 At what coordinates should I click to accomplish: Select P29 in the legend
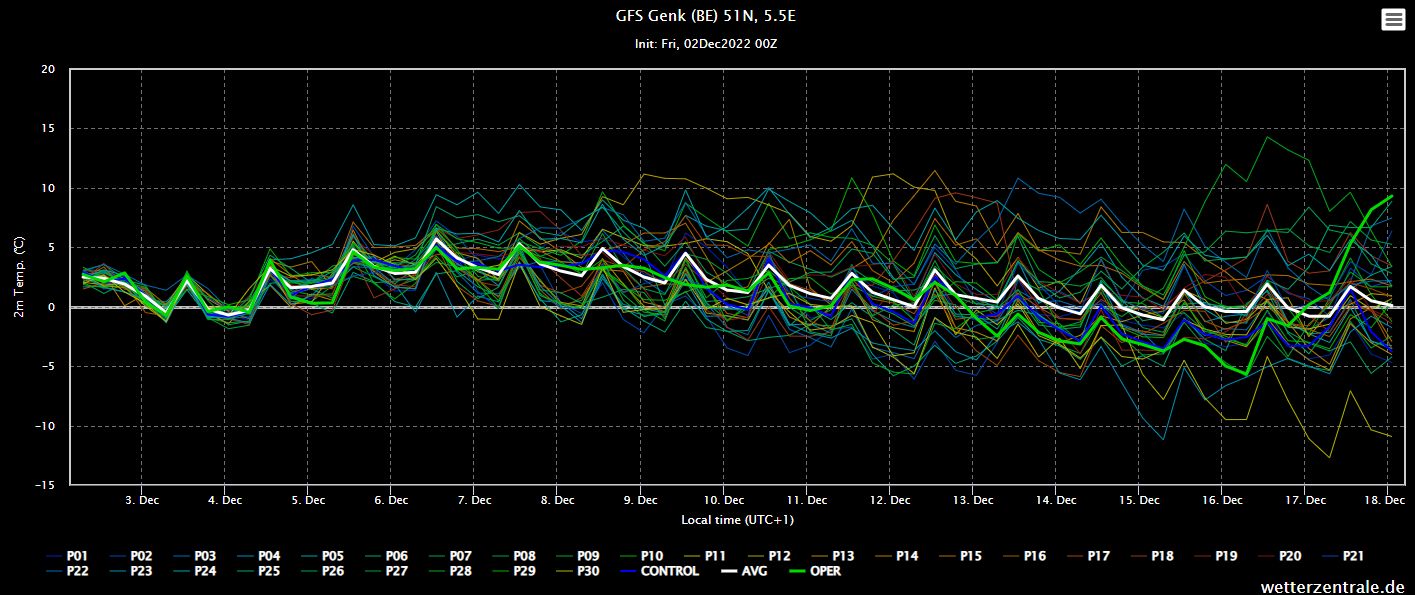[x=515, y=572]
